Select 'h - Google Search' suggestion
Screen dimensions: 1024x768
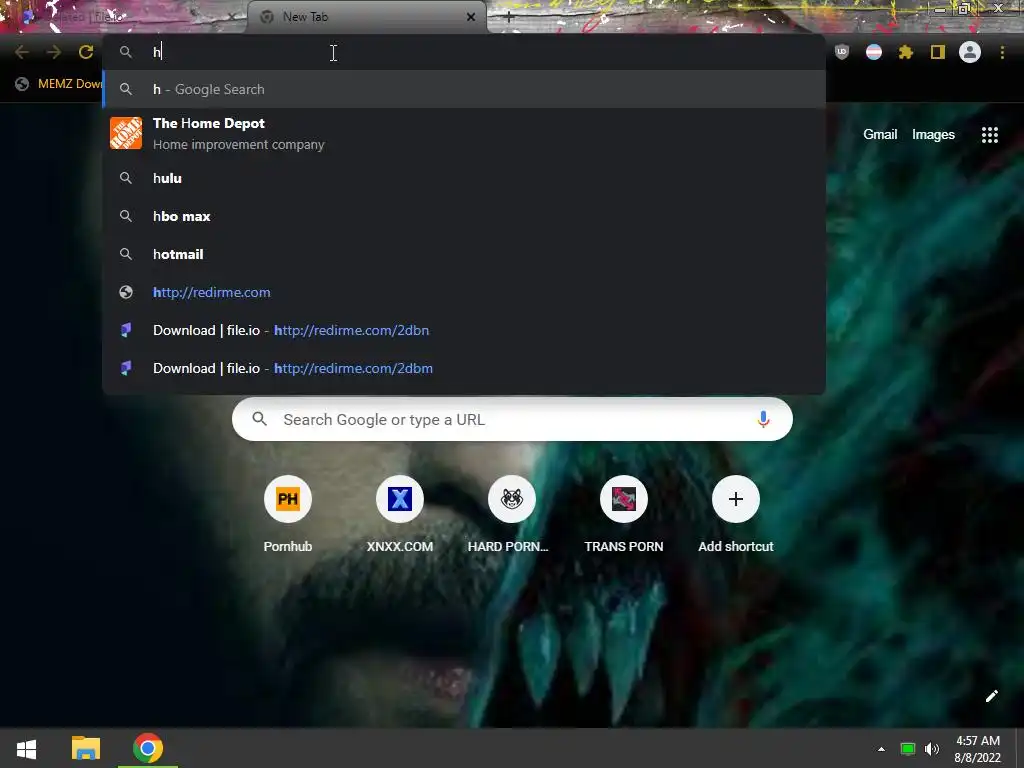tap(464, 89)
